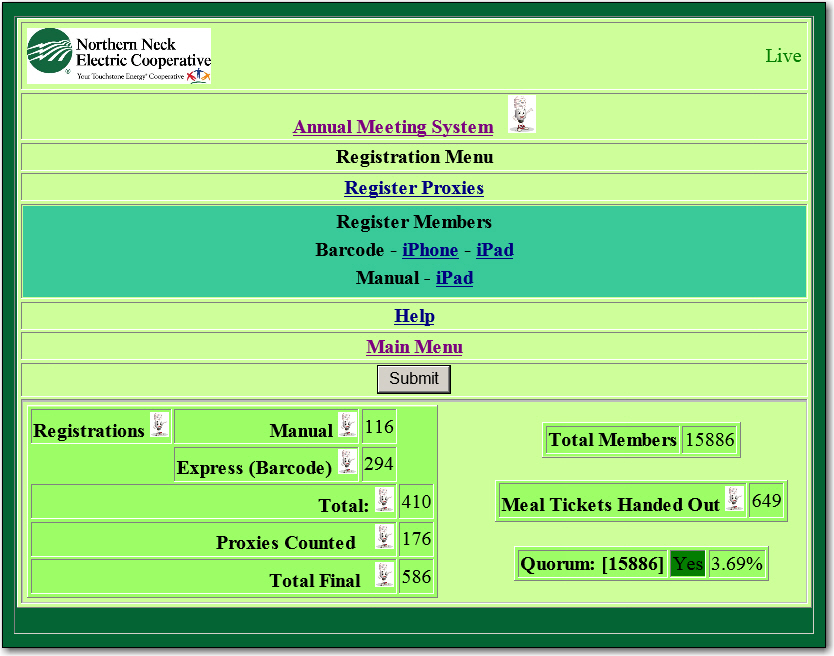Click the mascot icon beside Annual Meeting System
The image size is (834, 656).
[x=521, y=115]
